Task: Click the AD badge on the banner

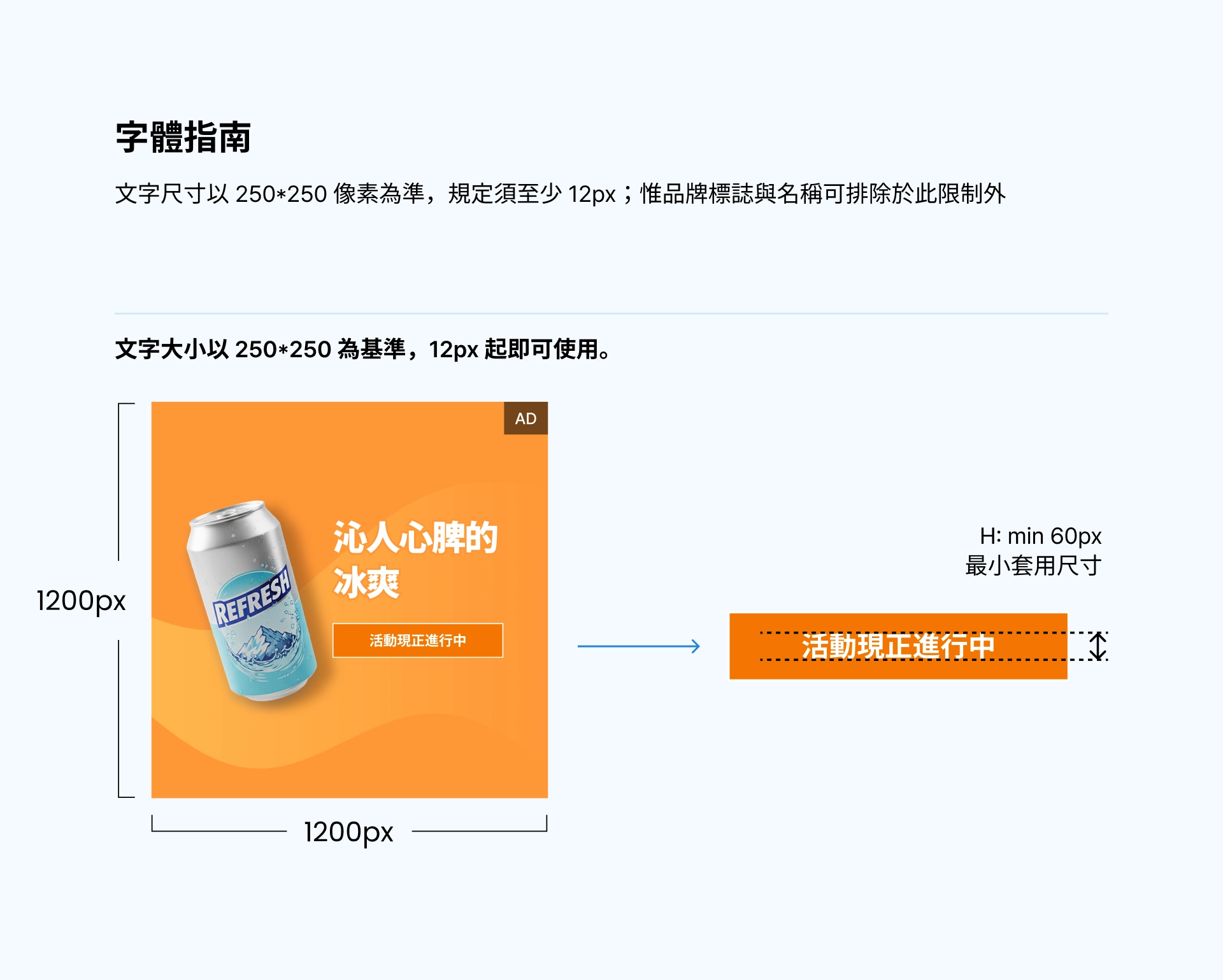Action: pyautogui.click(x=526, y=418)
